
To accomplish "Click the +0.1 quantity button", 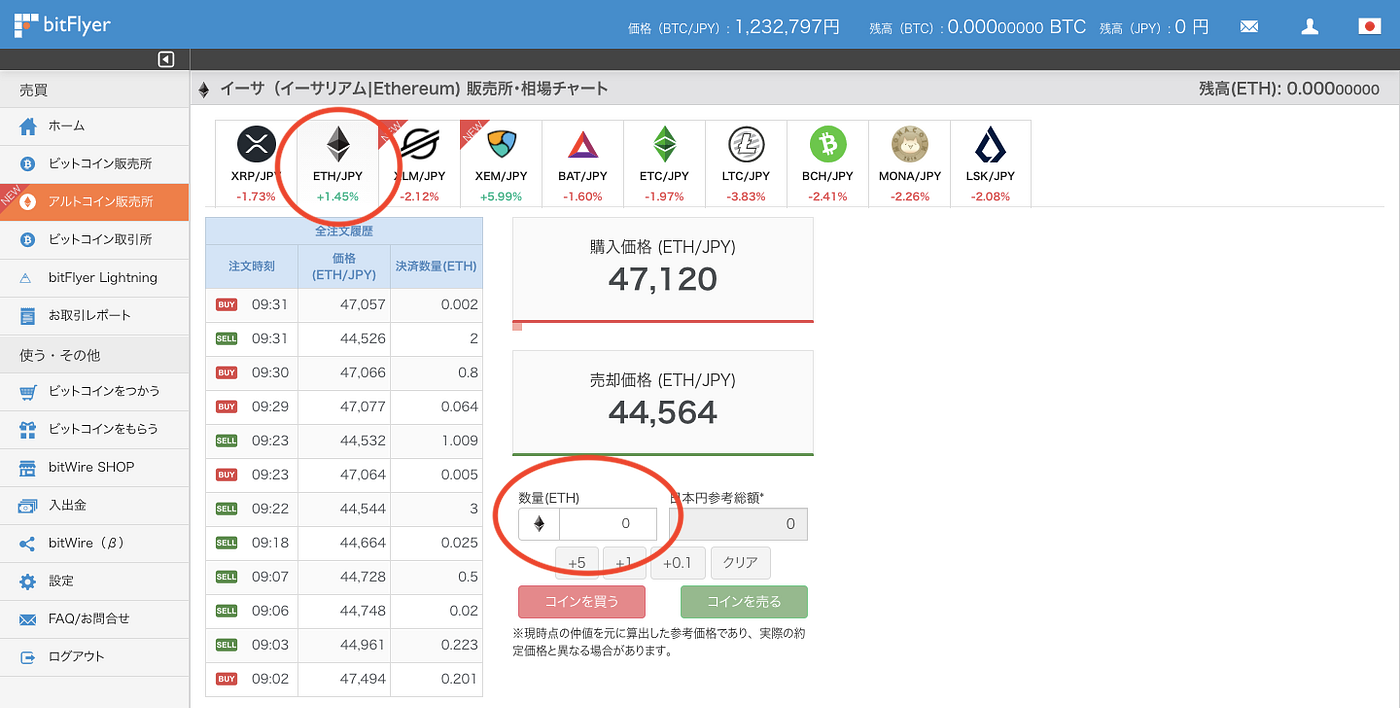I will tap(678, 563).
